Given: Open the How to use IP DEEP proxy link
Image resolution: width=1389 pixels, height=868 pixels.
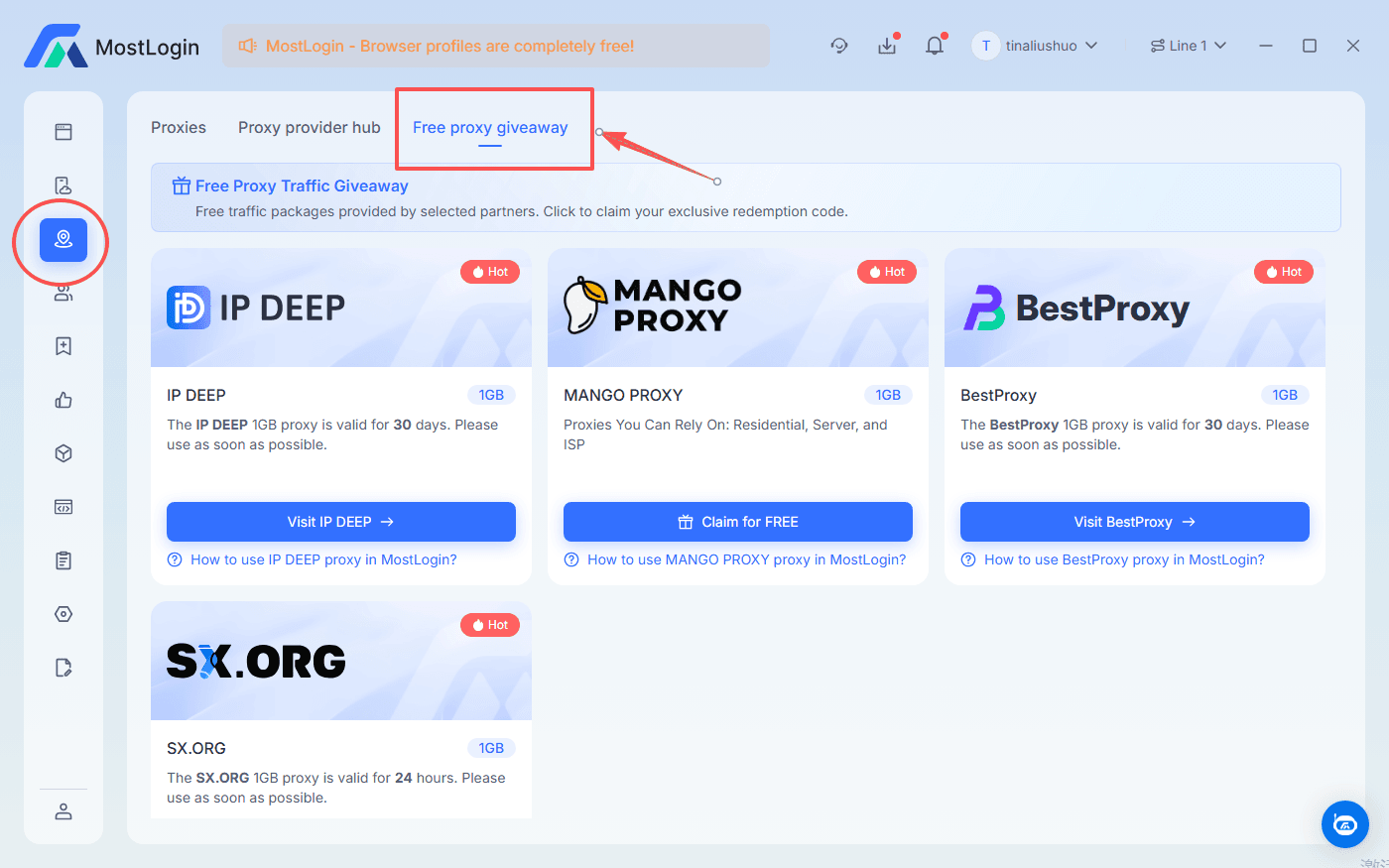Looking at the screenshot, I should point(324,559).
